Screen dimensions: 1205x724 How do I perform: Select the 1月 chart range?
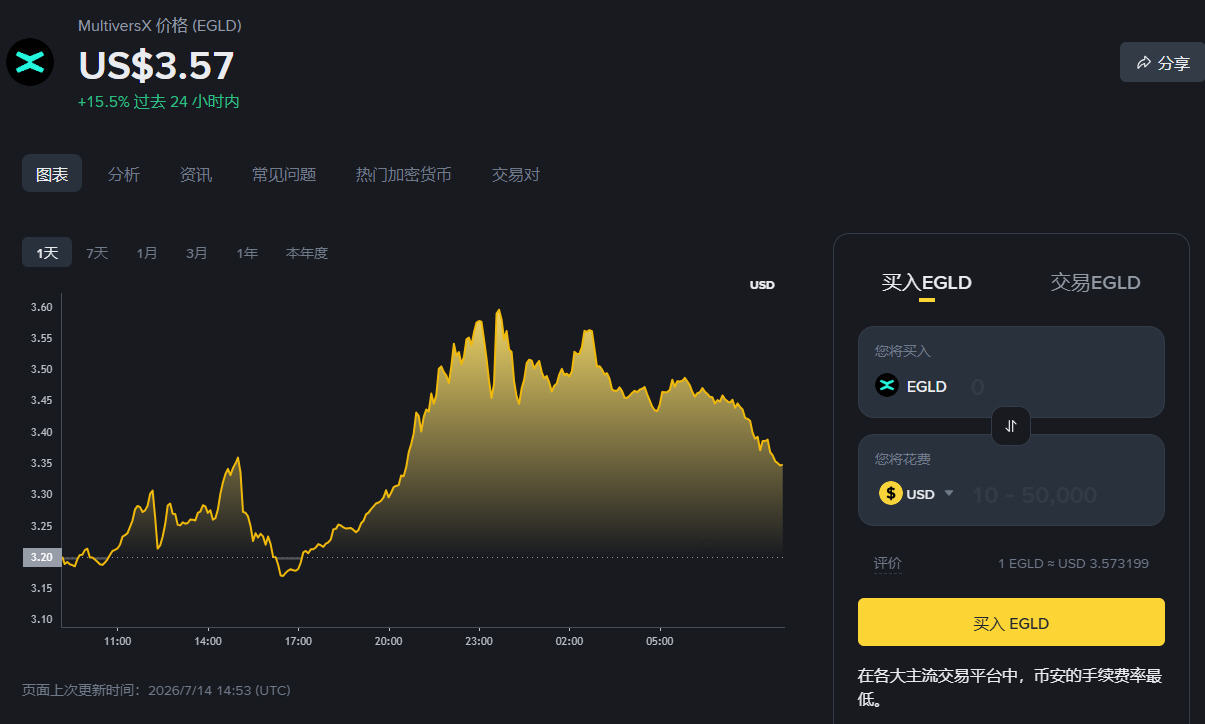(x=147, y=253)
